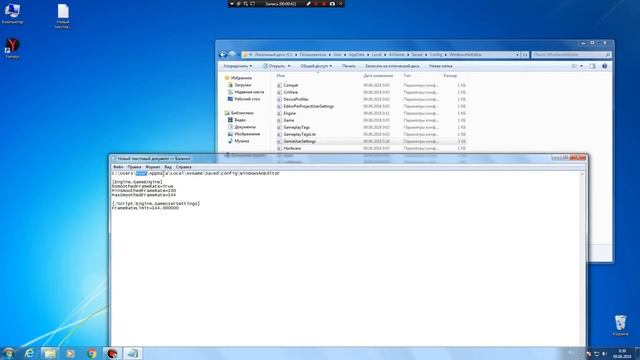Select the Hardware file
Viewport: 640px width, 360px height.
click(x=292, y=148)
